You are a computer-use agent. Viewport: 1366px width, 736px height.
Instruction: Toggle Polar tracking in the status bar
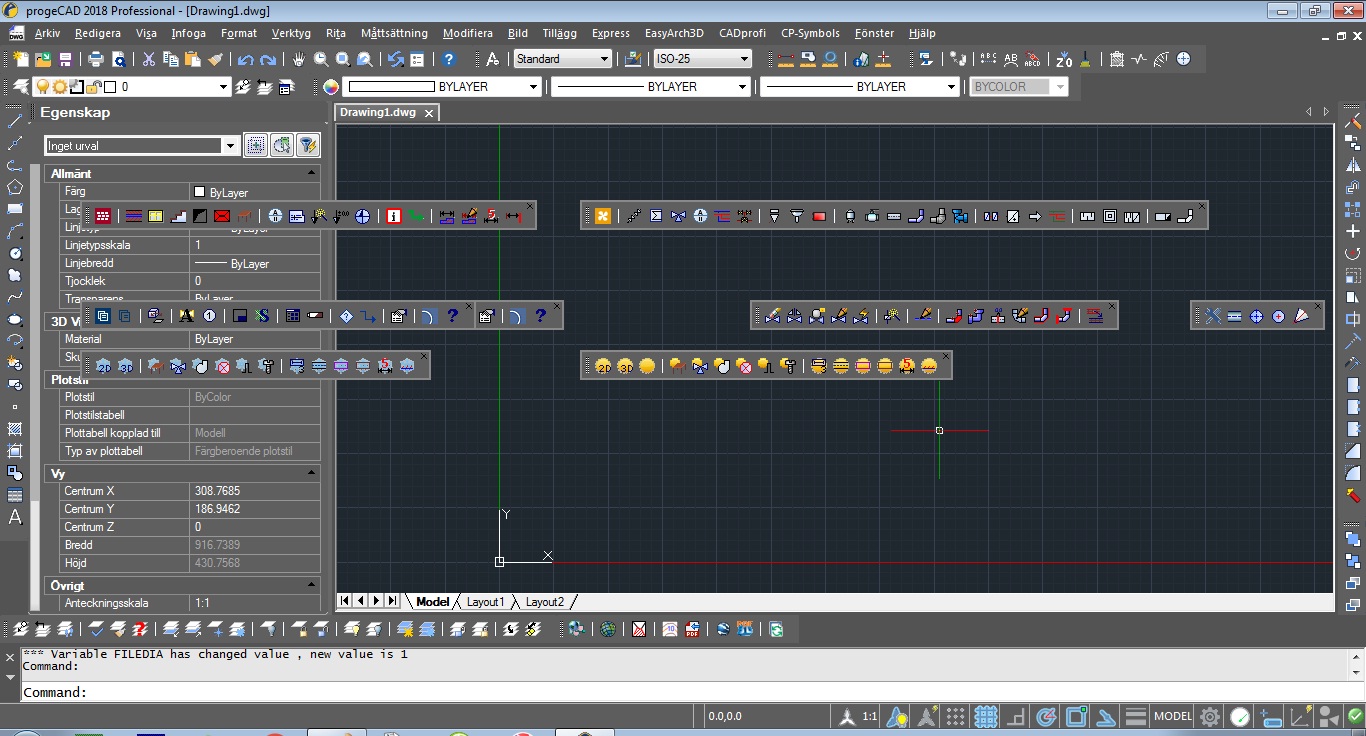[x=1047, y=716]
